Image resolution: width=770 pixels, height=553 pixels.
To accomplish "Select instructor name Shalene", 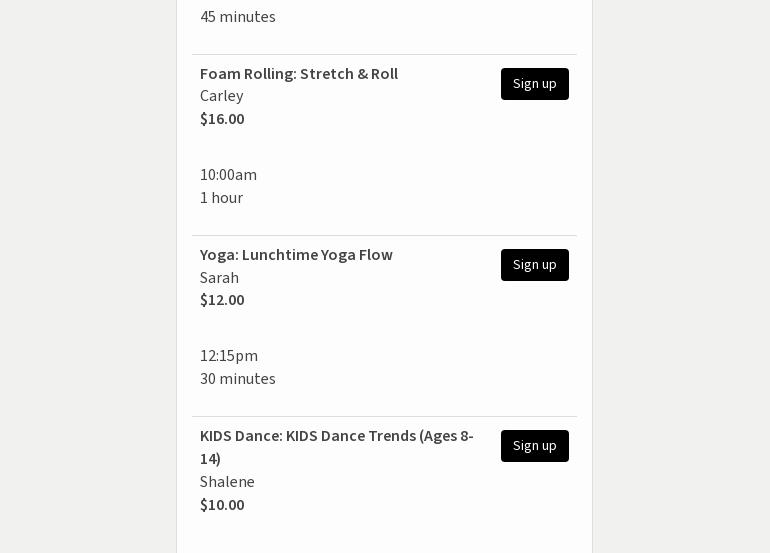I will [227, 482].
